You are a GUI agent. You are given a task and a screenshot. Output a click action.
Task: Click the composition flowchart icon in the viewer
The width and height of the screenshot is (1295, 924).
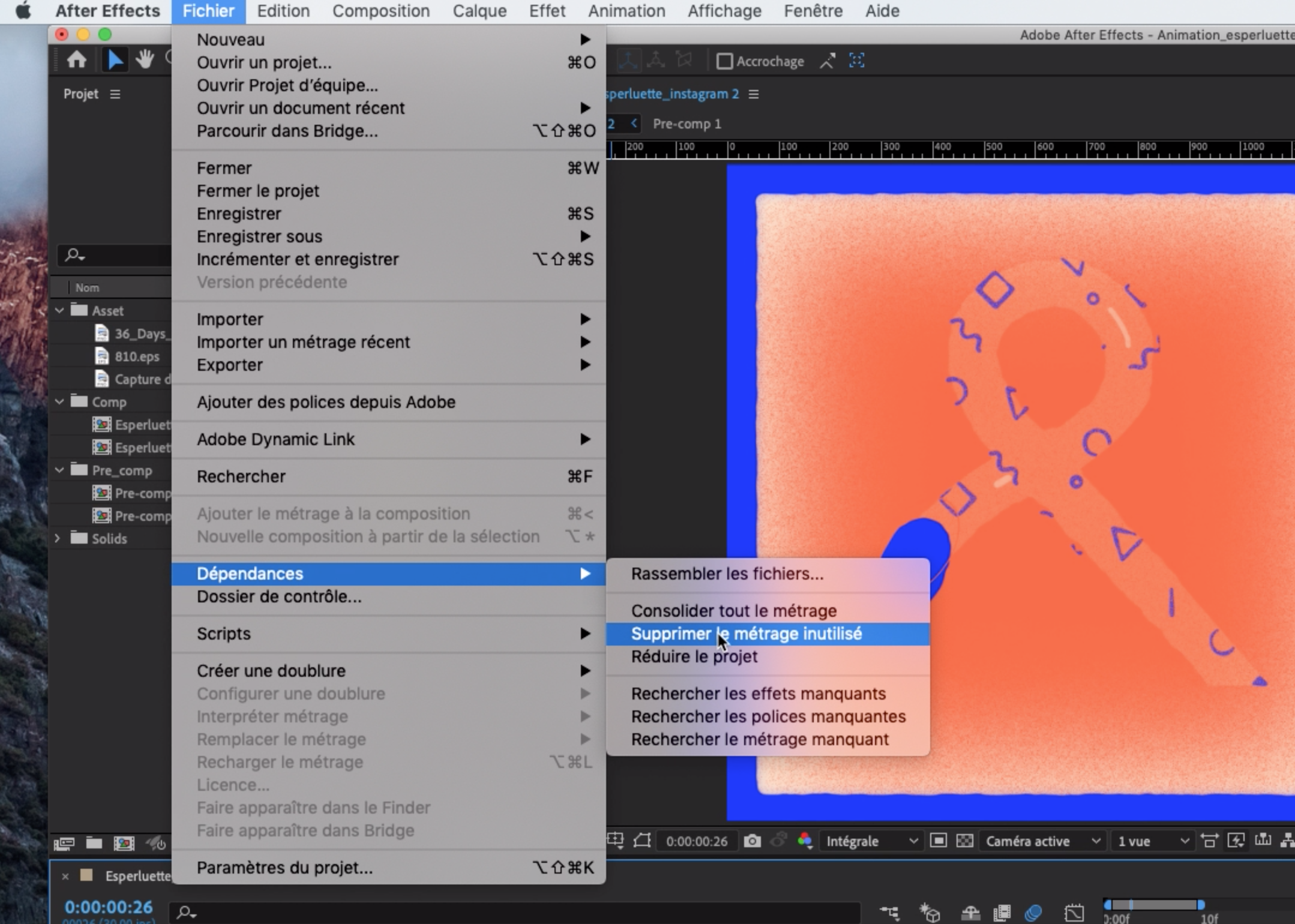pyautogui.click(x=1288, y=841)
